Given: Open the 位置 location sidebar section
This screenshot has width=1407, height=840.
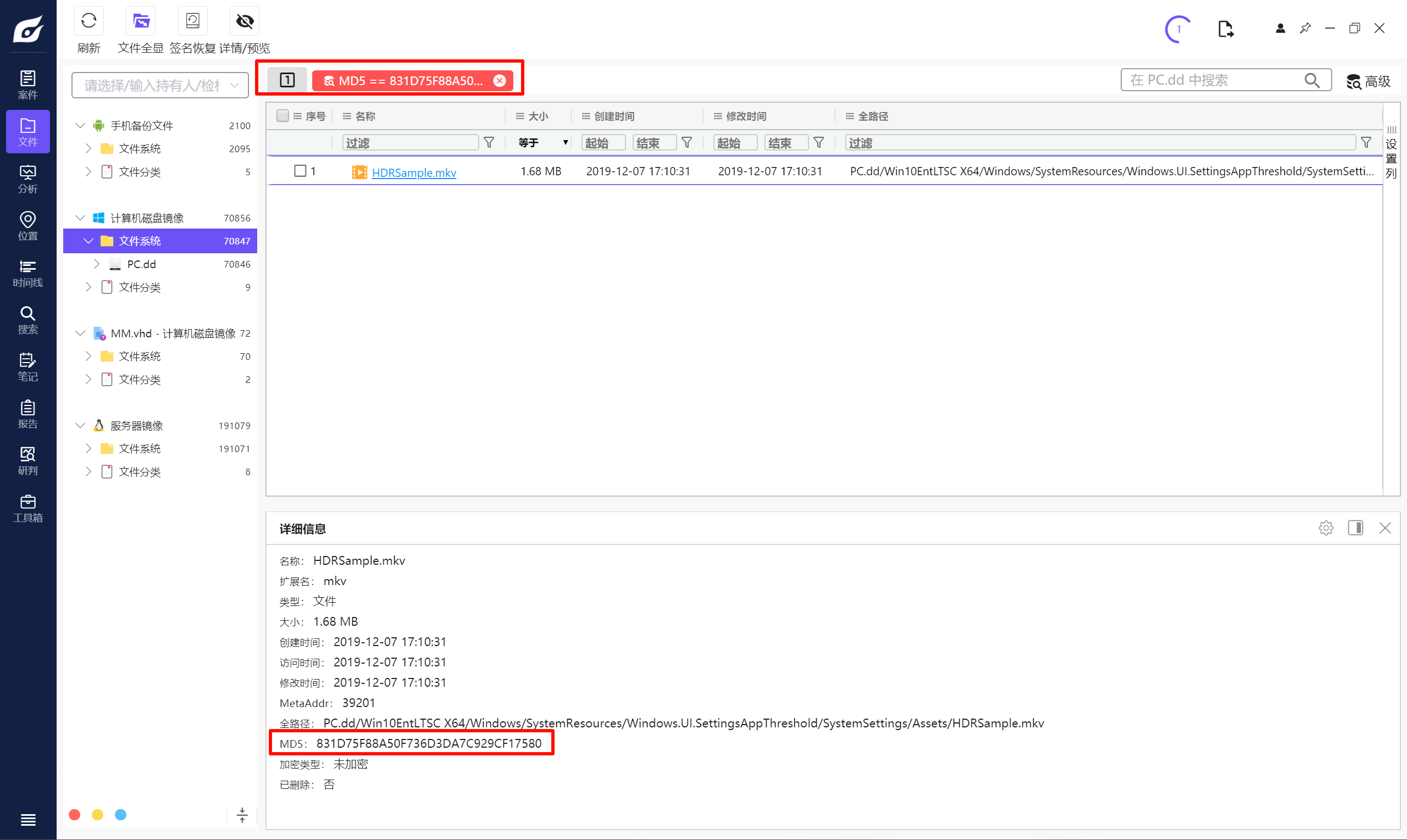Looking at the screenshot, I should pos(27,226).
